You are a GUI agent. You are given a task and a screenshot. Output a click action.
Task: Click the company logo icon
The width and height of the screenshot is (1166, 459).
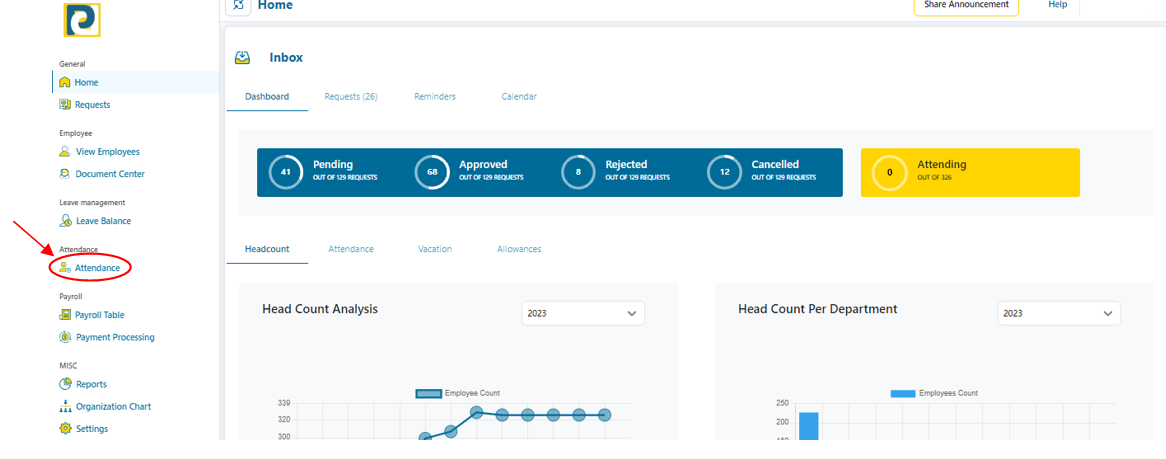[x=82, y=20]
